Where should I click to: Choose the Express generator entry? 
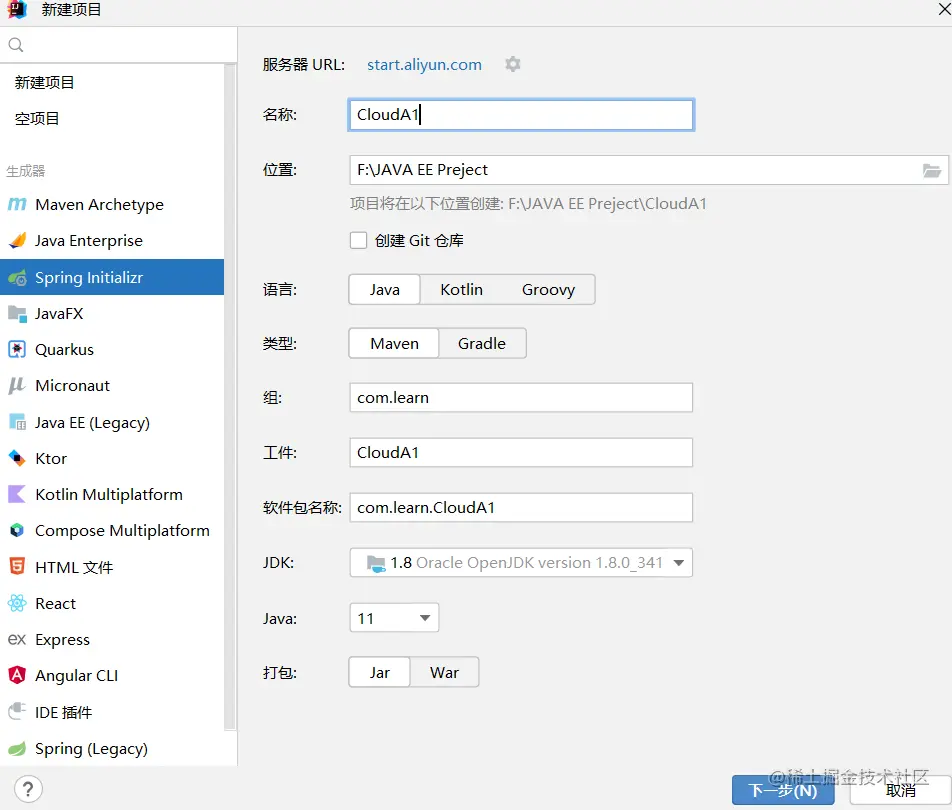[112, 639]
